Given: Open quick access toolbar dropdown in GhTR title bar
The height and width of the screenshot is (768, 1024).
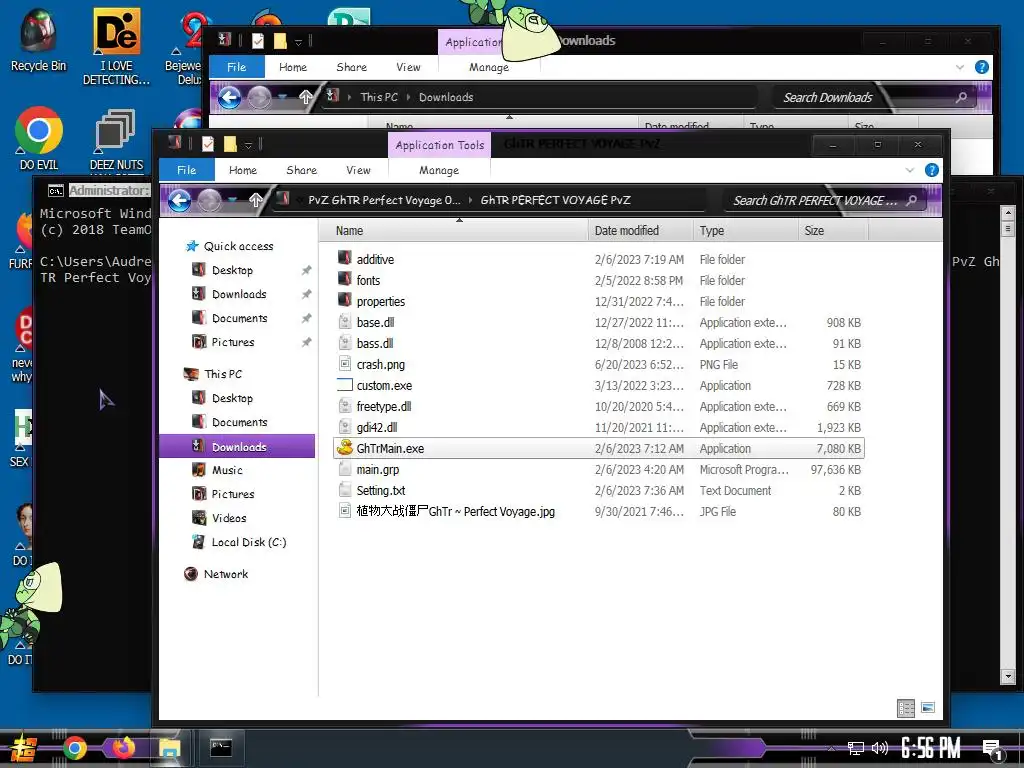Looking at the screenshot, I should coord(248,144).
